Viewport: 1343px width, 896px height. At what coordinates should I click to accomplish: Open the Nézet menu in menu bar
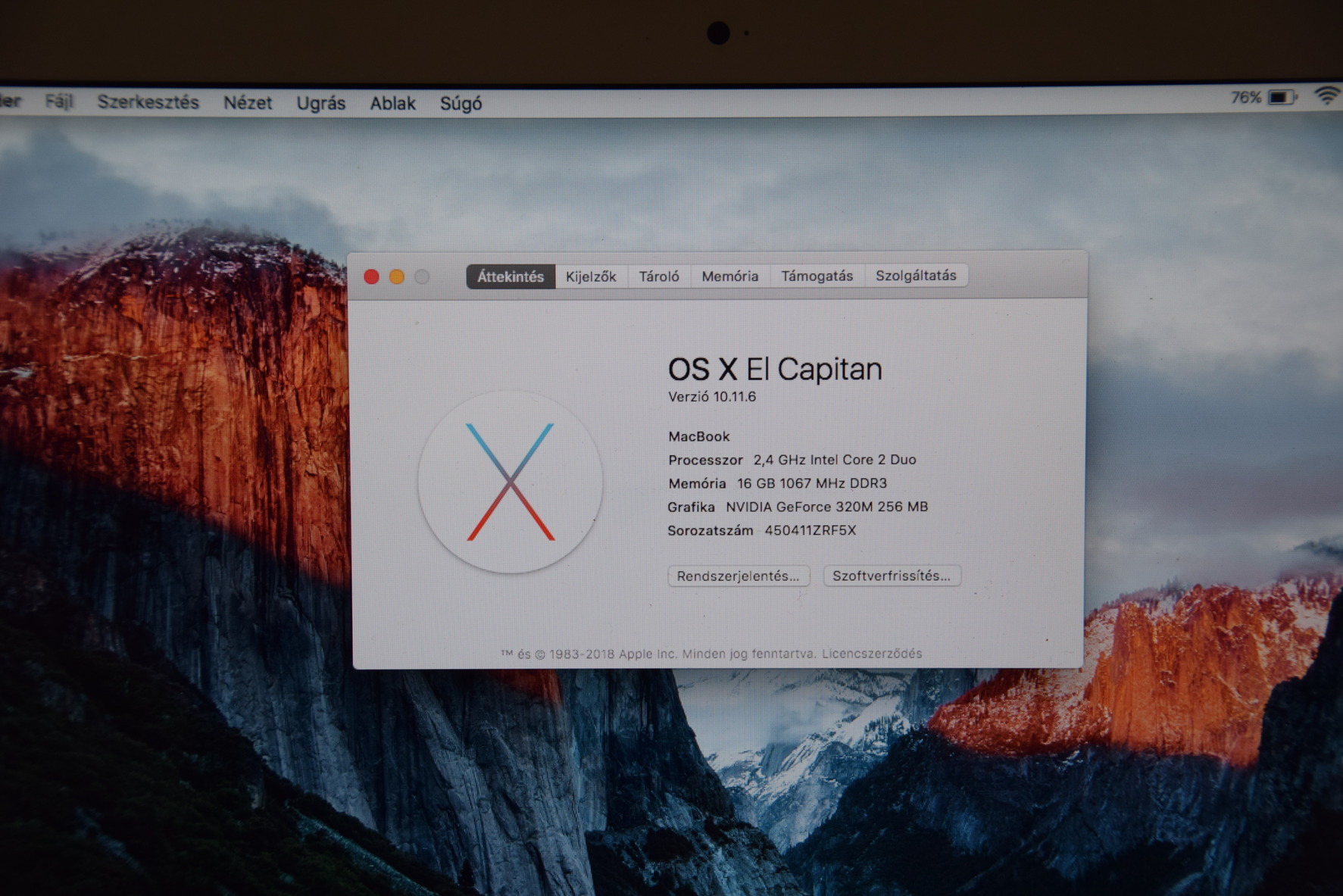click(248, 102)
